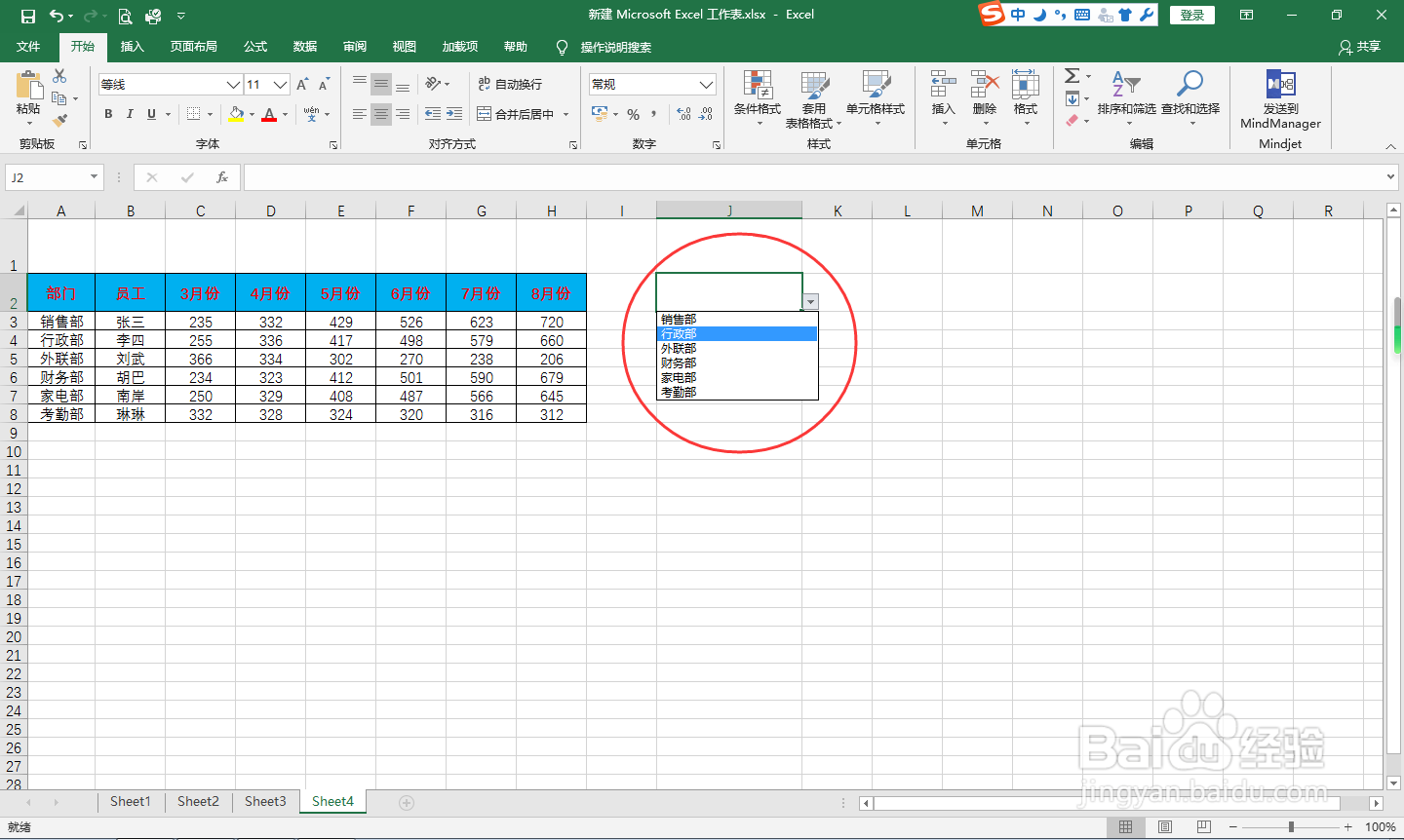The image size is (1404, 840).
Task: Toggle Bold formatting
Action: 108,114
